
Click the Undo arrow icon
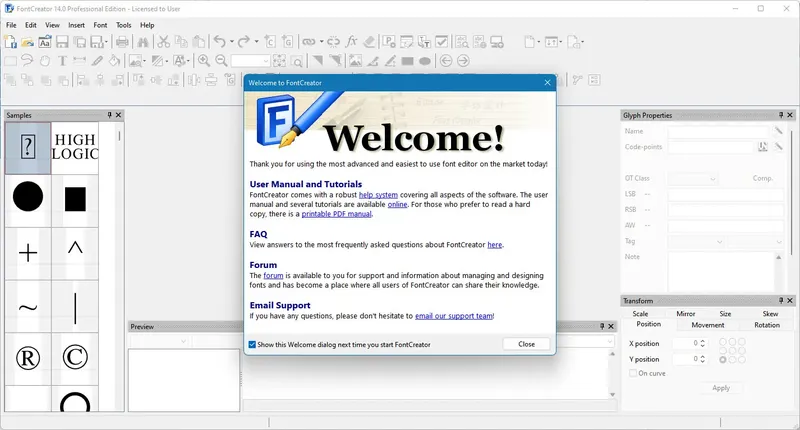click(219, 42)
